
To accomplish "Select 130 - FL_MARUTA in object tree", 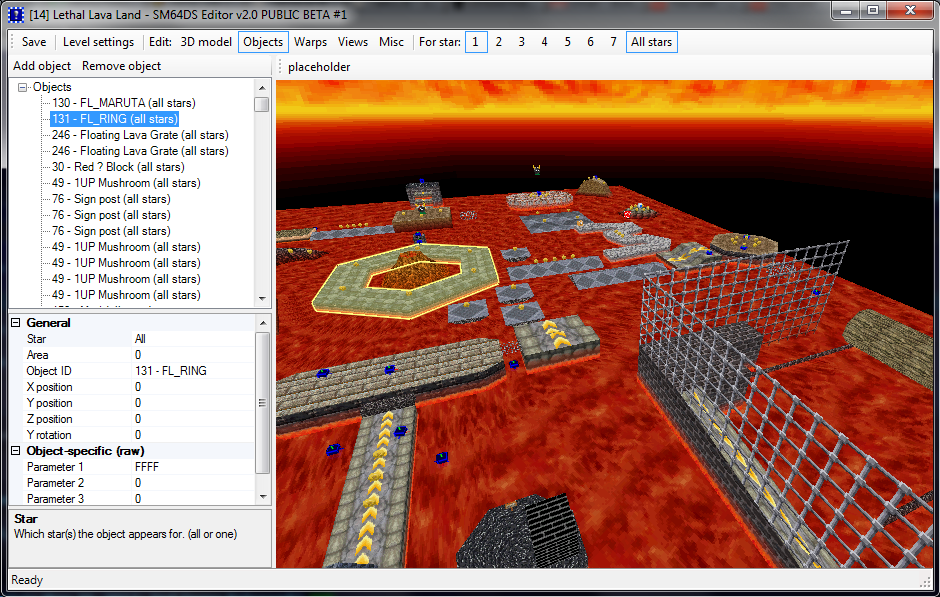I will coord(123,103).
